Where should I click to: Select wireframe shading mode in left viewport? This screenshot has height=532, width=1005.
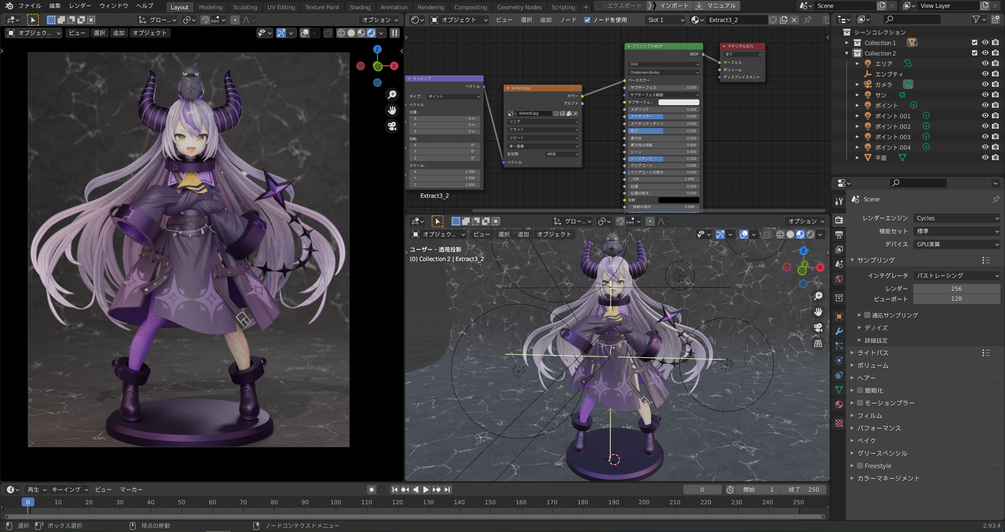(342, 33)
